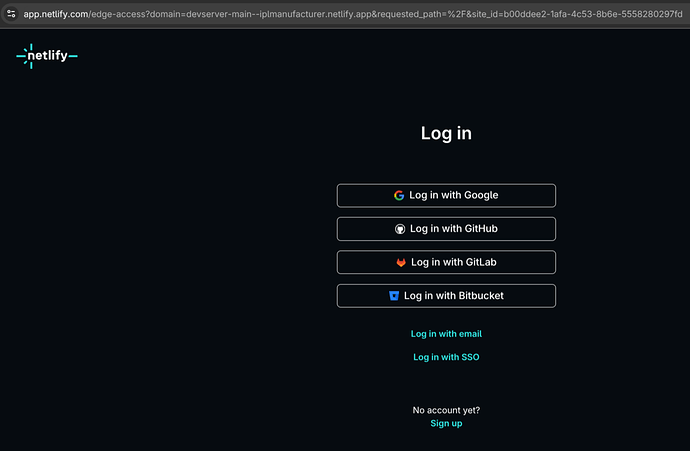The width and height of the screenshot is (690, 451).
Task: Log in with Bitbucket
Action: click(446, 296)
